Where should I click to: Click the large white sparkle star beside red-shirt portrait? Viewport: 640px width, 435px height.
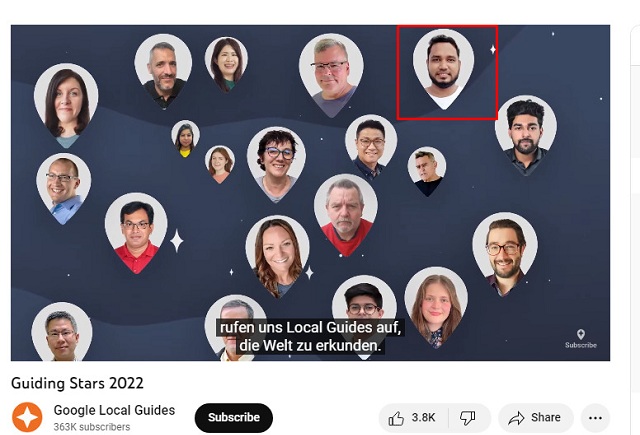pyautogui.click(x=176, y=240)
